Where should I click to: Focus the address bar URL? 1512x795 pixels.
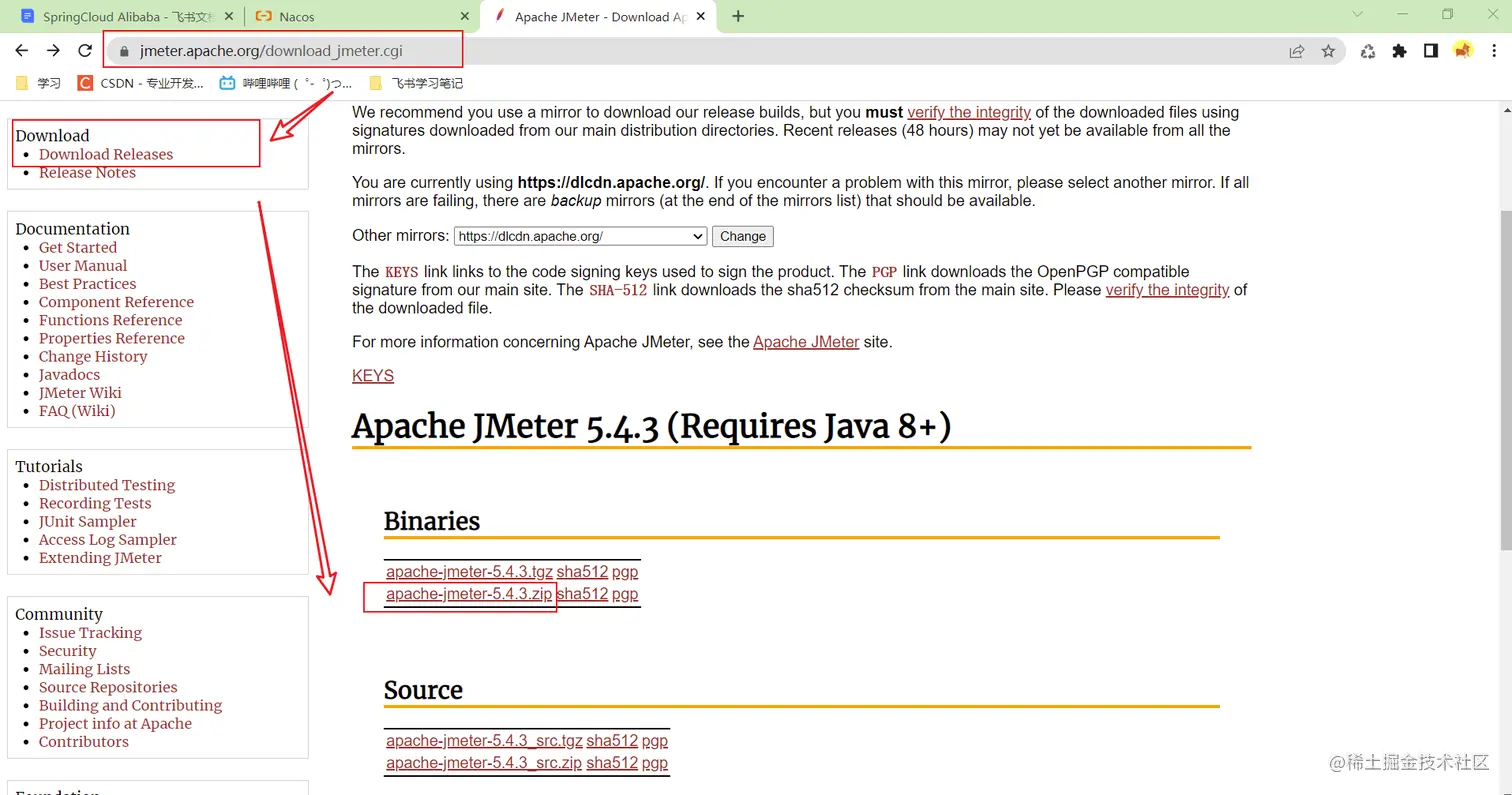click(271, 50)
